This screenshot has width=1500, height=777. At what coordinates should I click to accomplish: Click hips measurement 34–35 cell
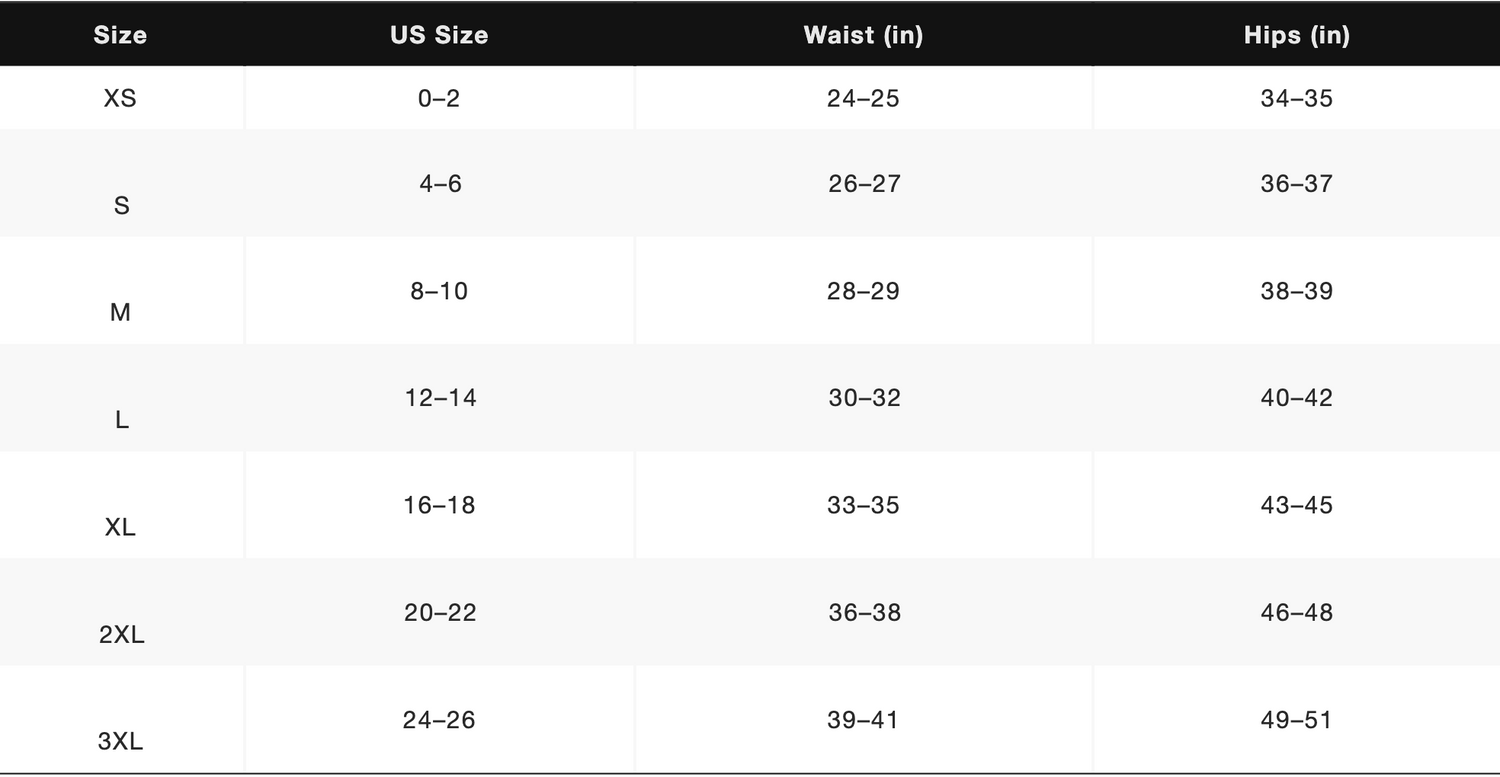tap(1296, 98)
